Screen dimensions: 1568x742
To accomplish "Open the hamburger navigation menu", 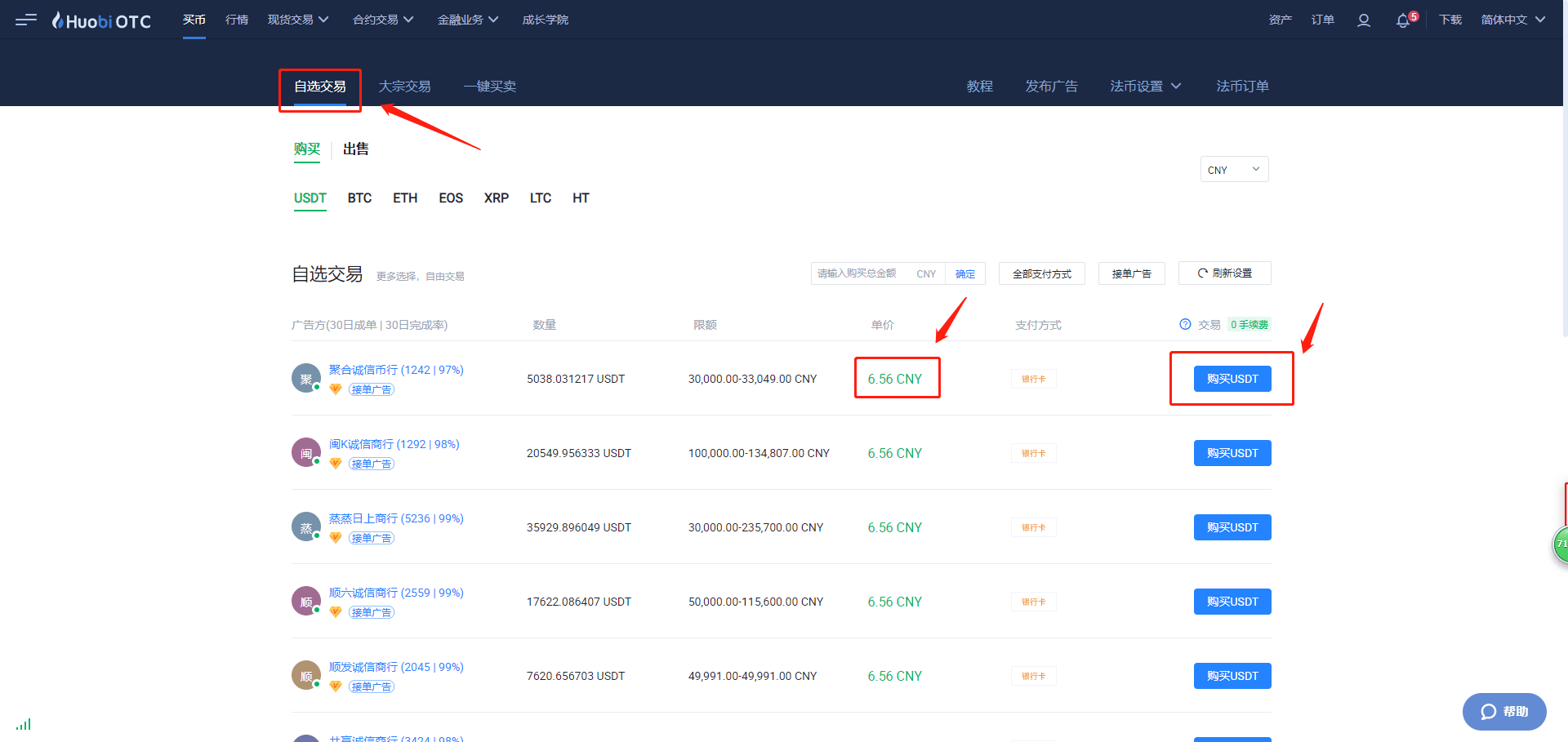I will pos(27,20).
